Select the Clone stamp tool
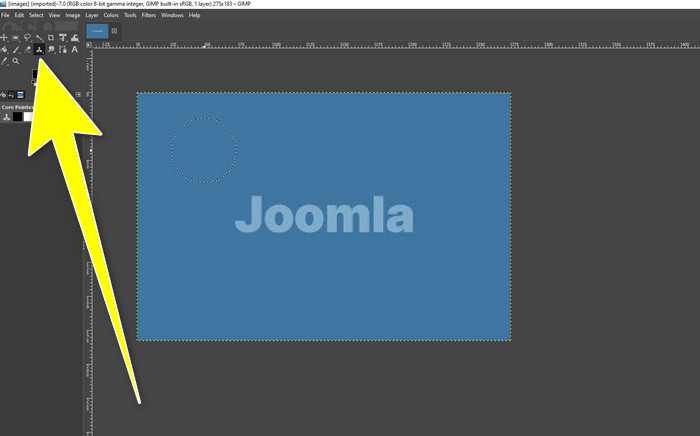The width and height of the screenshot is (700, 436). [x=39, y=50]
